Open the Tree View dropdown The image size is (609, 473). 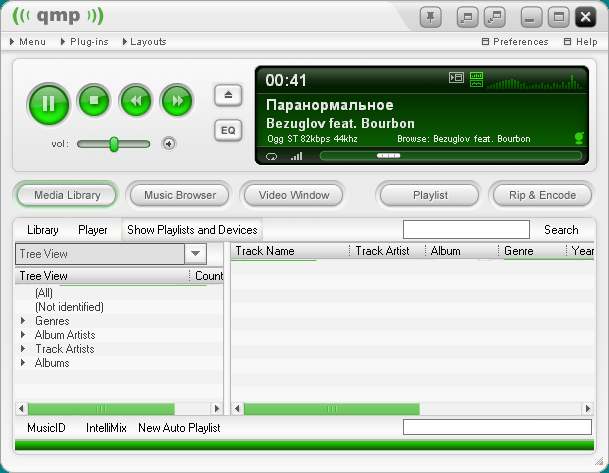point(196,254)
